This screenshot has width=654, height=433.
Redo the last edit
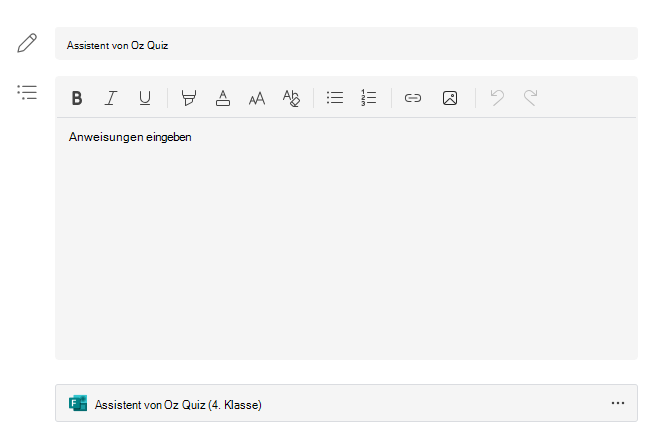pos(531,98)
